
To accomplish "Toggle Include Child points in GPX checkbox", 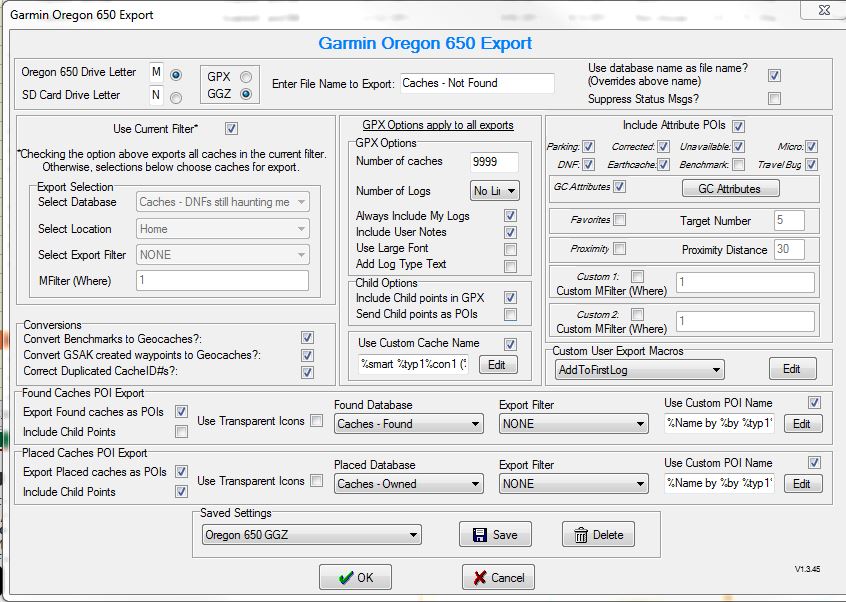I will click(510, 297).
